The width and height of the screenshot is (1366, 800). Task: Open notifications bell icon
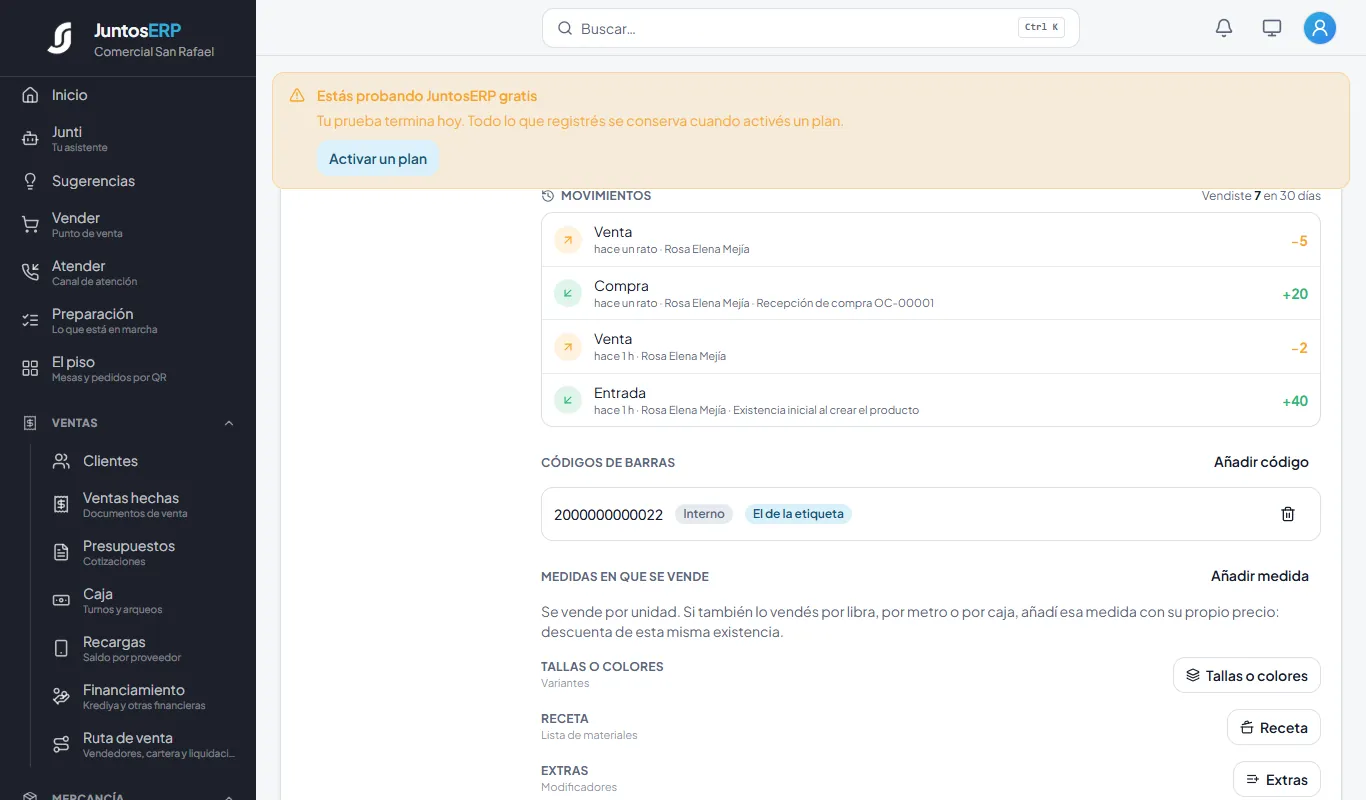pyautogui.click(x=1224, y=28)
